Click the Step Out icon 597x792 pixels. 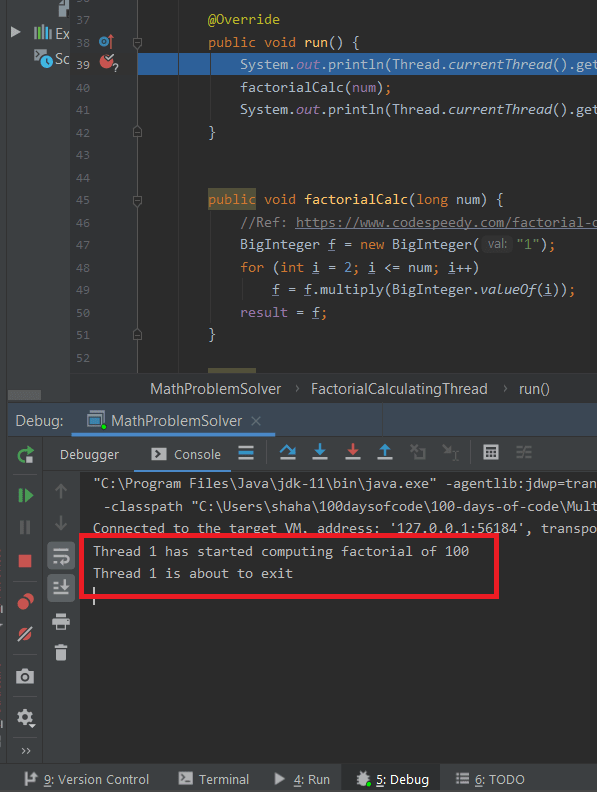tap(385, 452)
